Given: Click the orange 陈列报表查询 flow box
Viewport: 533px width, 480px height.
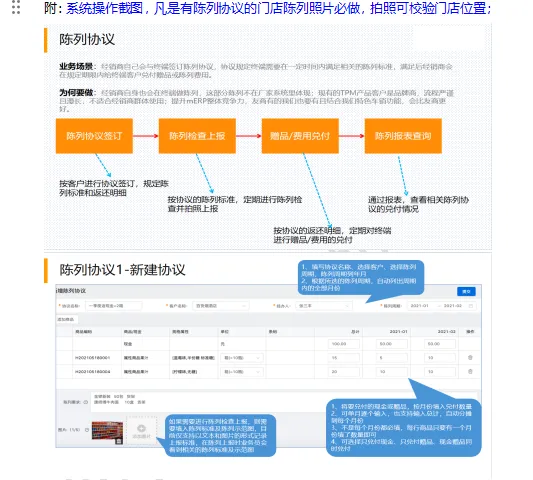Looking at the screenshot, I should 403,136.
